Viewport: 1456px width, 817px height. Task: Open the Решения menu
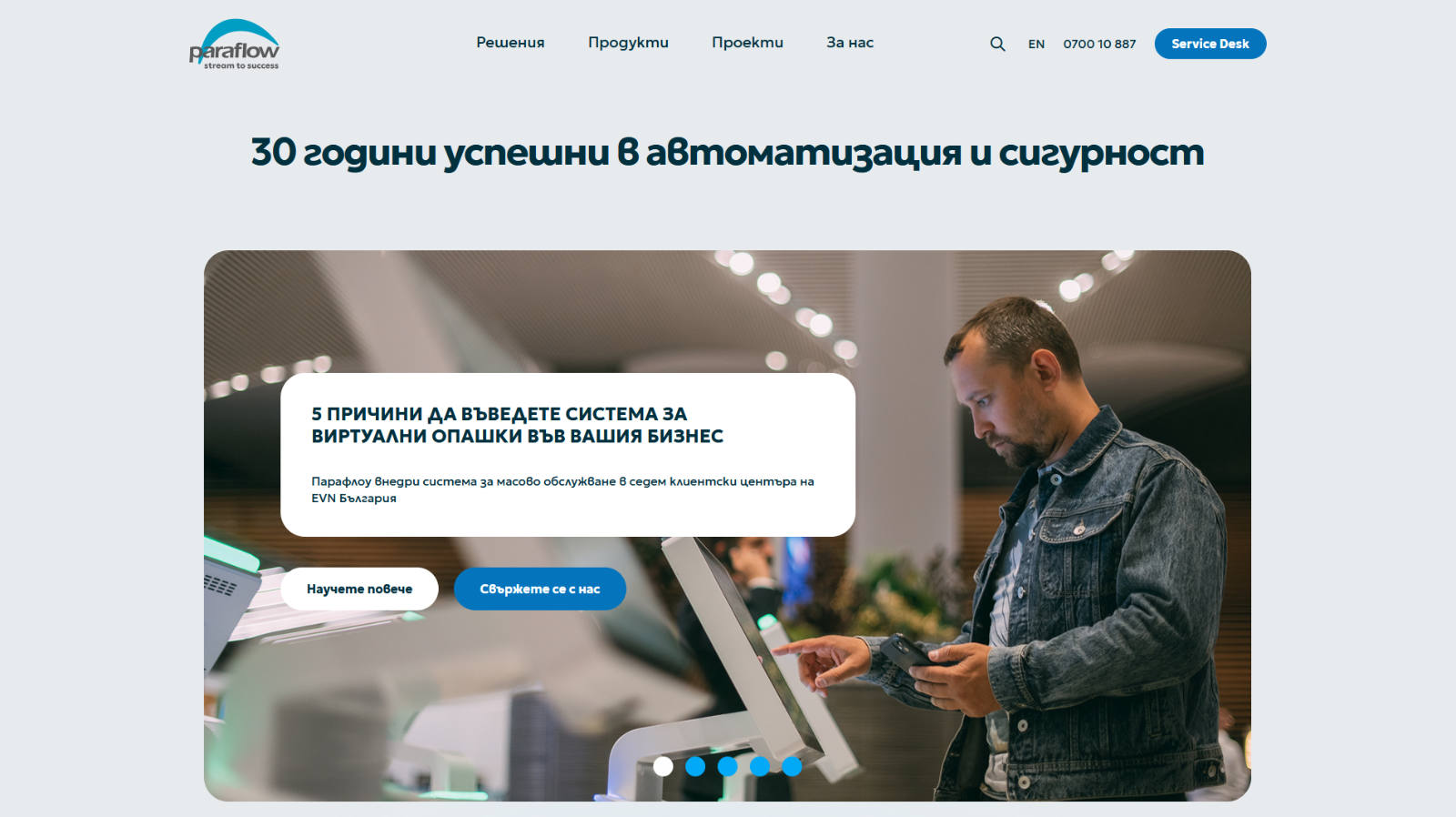tap(511, 43)
